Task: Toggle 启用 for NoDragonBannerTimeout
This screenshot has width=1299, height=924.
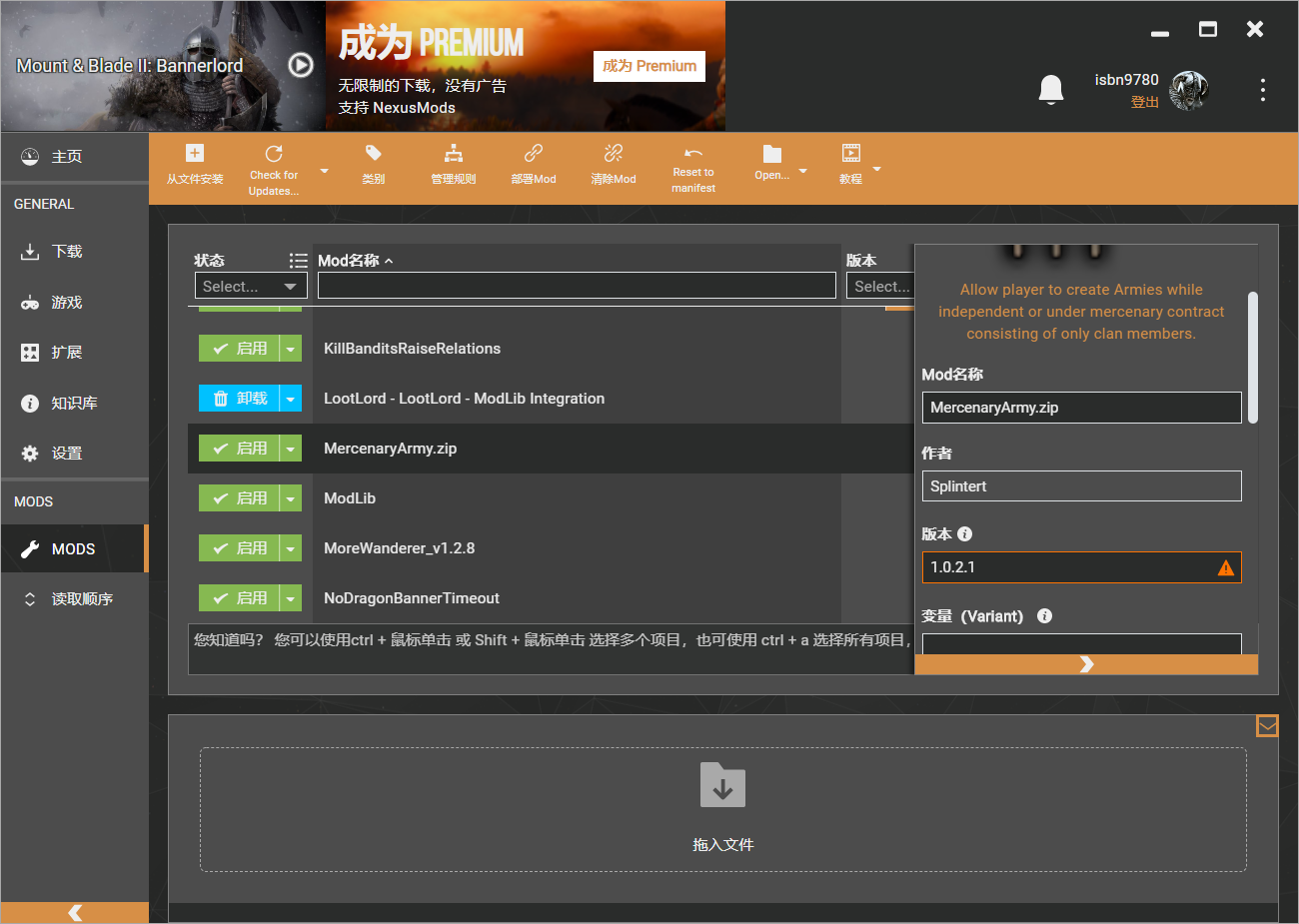Action: point(239,598)
